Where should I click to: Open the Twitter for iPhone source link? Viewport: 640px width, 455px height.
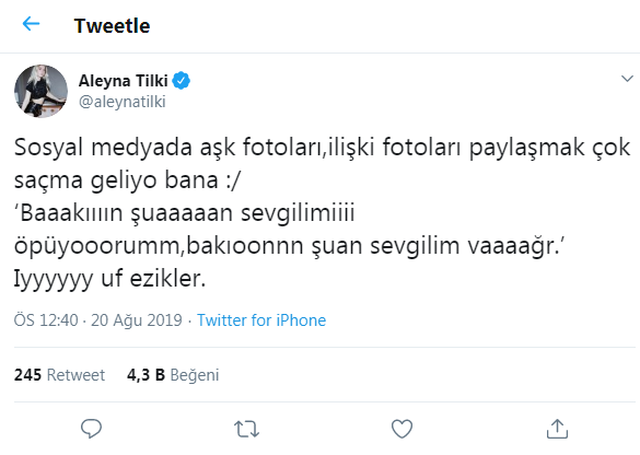(261, 321)
